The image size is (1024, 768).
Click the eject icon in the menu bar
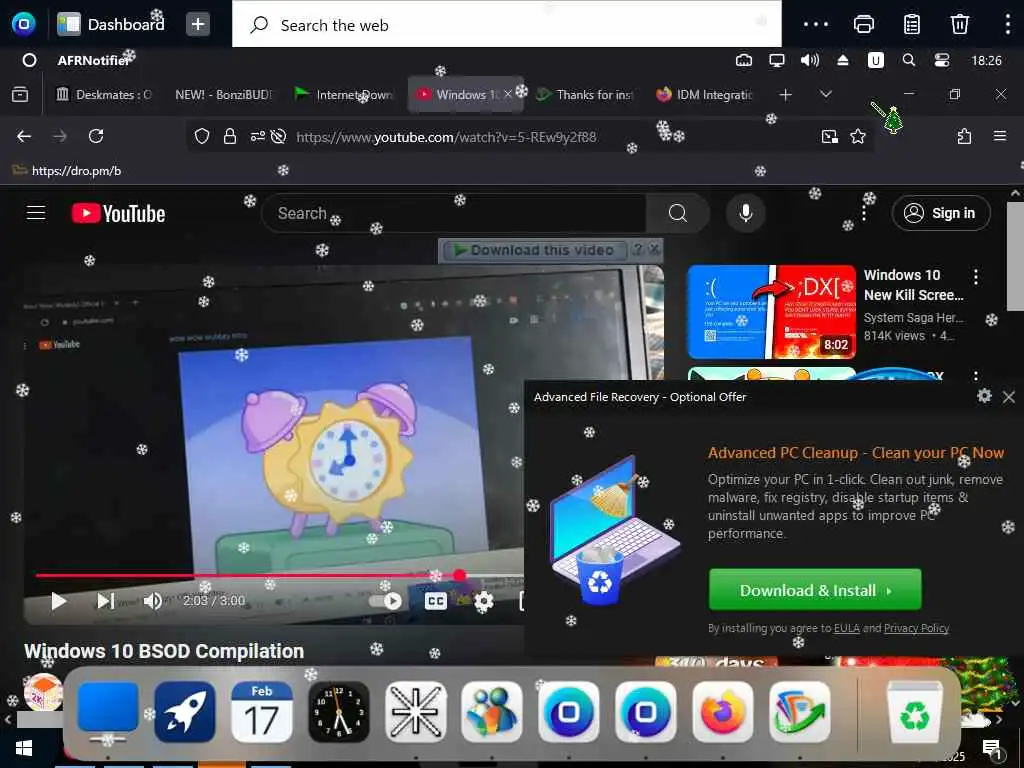842,61
